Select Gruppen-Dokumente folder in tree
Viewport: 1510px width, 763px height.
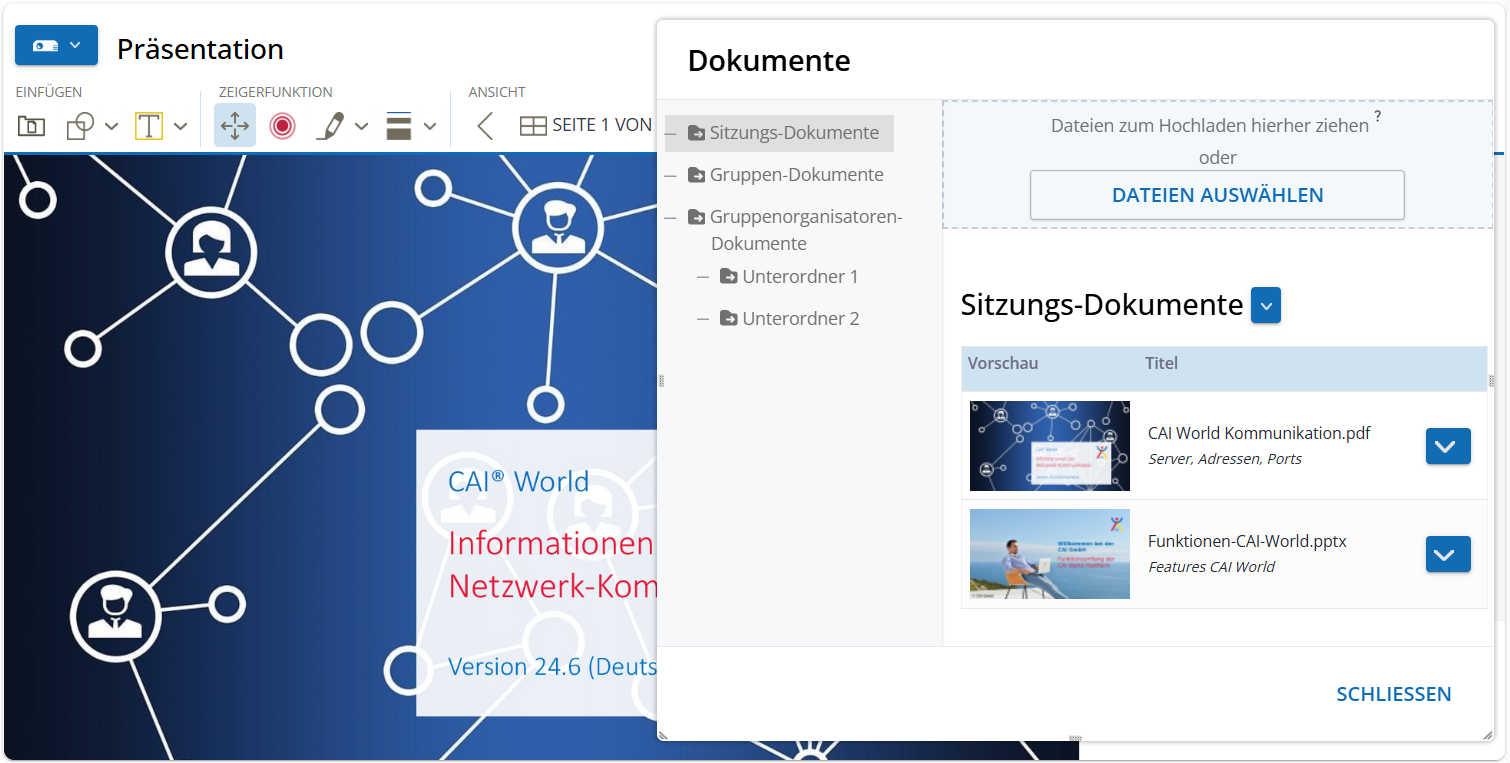click(x=796, y=175)
